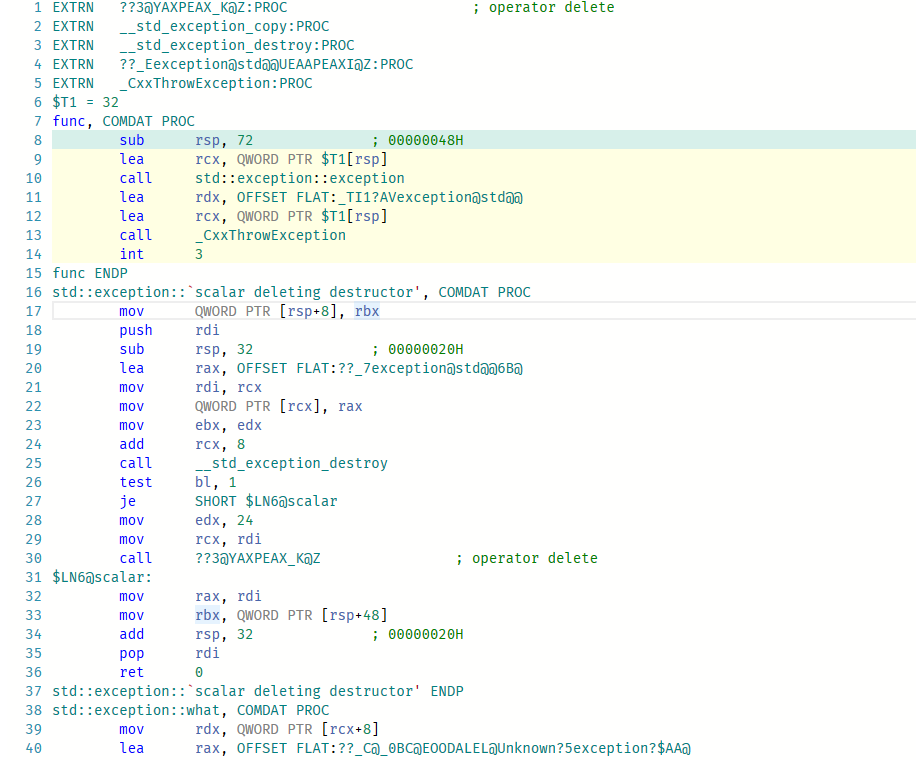Click '__std_exception_destroy:PROC' on line 3
The height and width of the screenshot is (760, 916).
point(237,46)
